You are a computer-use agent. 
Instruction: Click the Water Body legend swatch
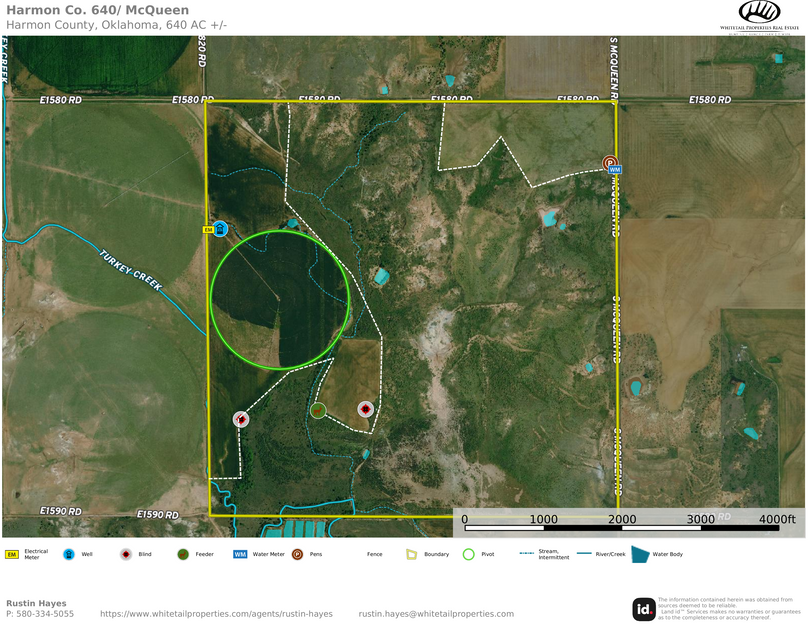click(x=640, y=554)
